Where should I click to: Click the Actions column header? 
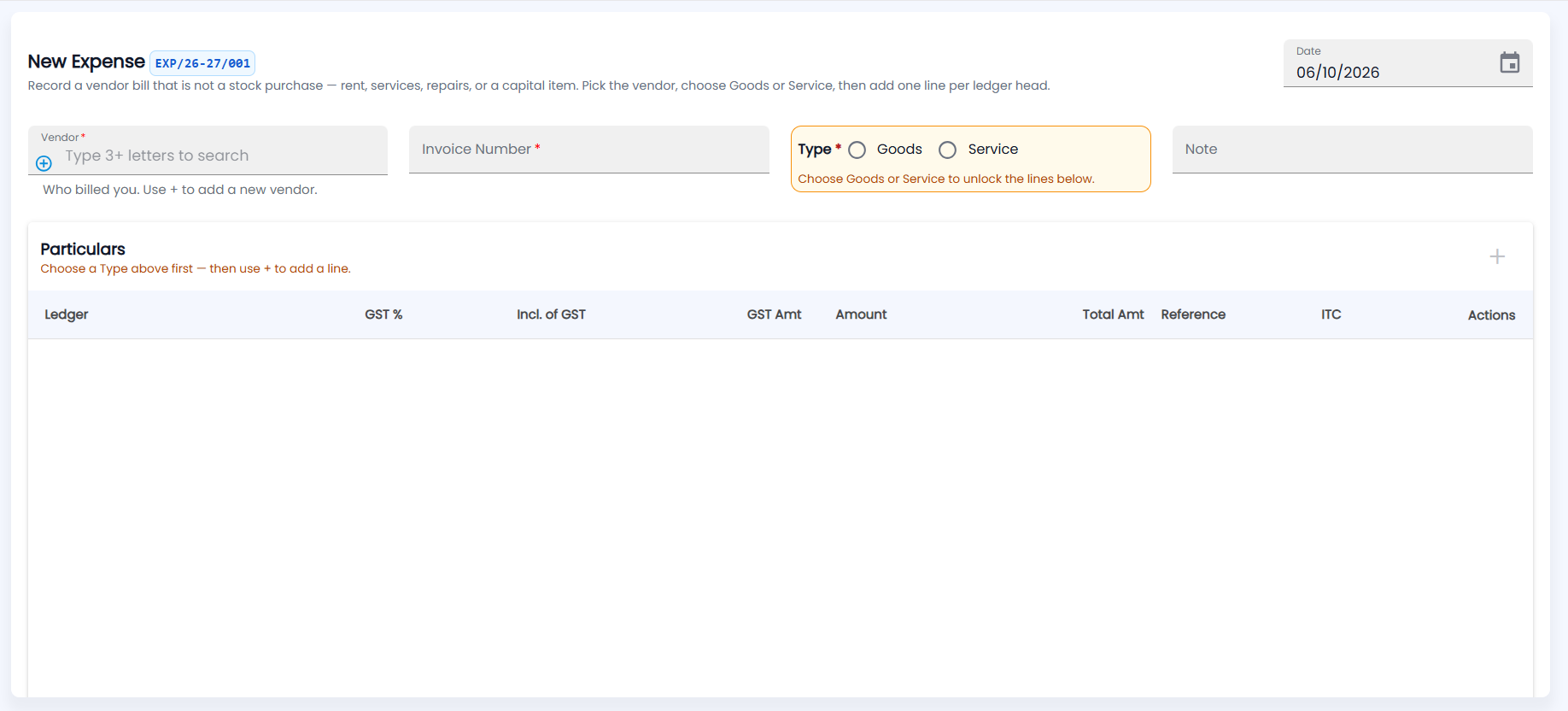tap(1491, 315)
